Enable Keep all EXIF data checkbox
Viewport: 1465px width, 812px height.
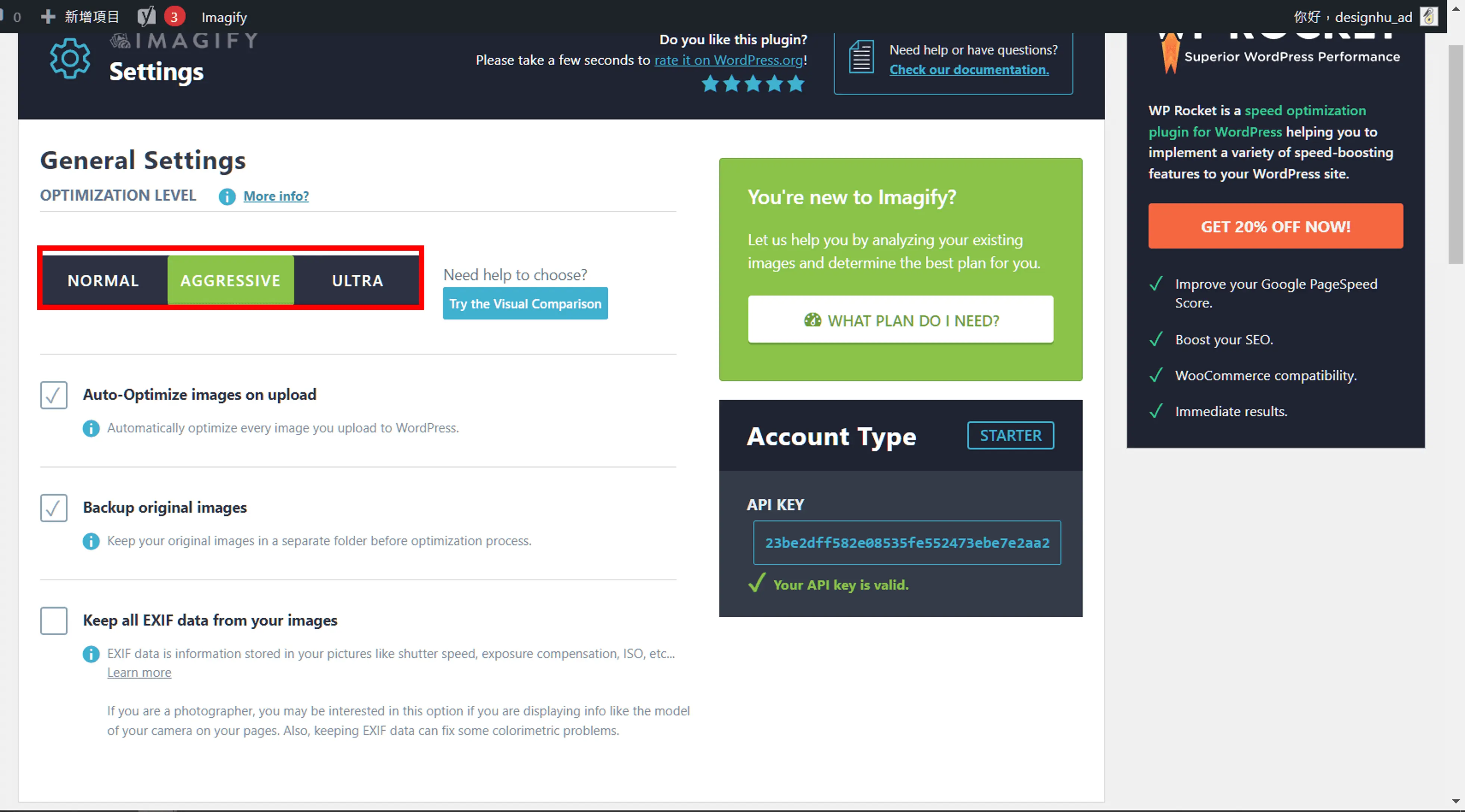(x=54, y=620)
